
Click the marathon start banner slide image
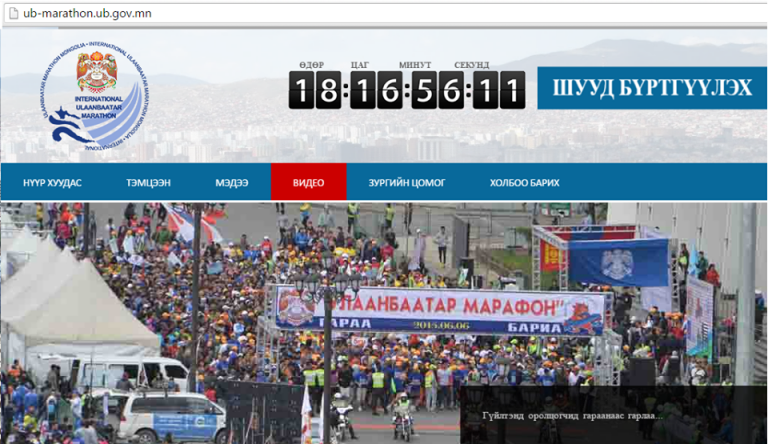point(384,323)
